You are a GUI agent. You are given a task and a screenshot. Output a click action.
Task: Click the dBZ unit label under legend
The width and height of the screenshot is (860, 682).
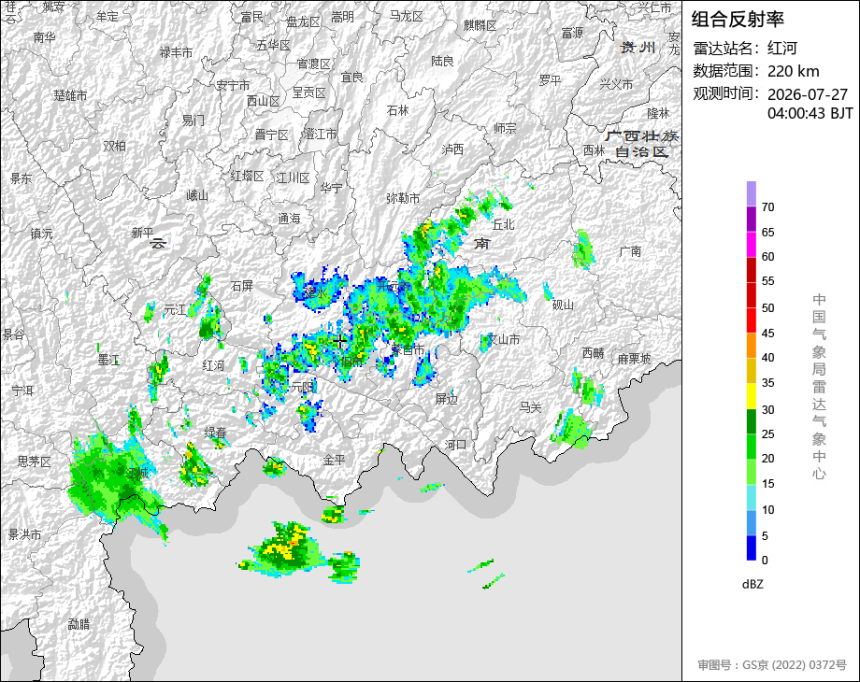(752, 584)
